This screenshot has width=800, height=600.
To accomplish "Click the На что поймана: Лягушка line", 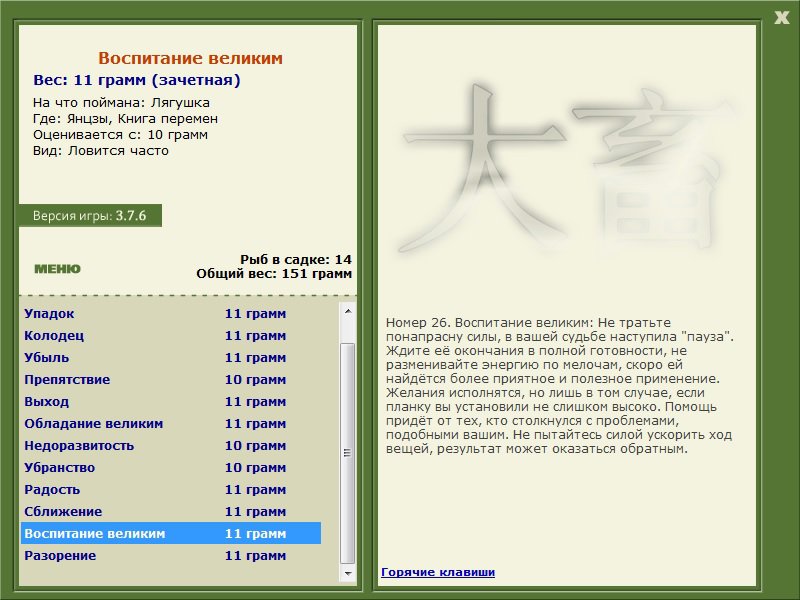I will (121, 103).
